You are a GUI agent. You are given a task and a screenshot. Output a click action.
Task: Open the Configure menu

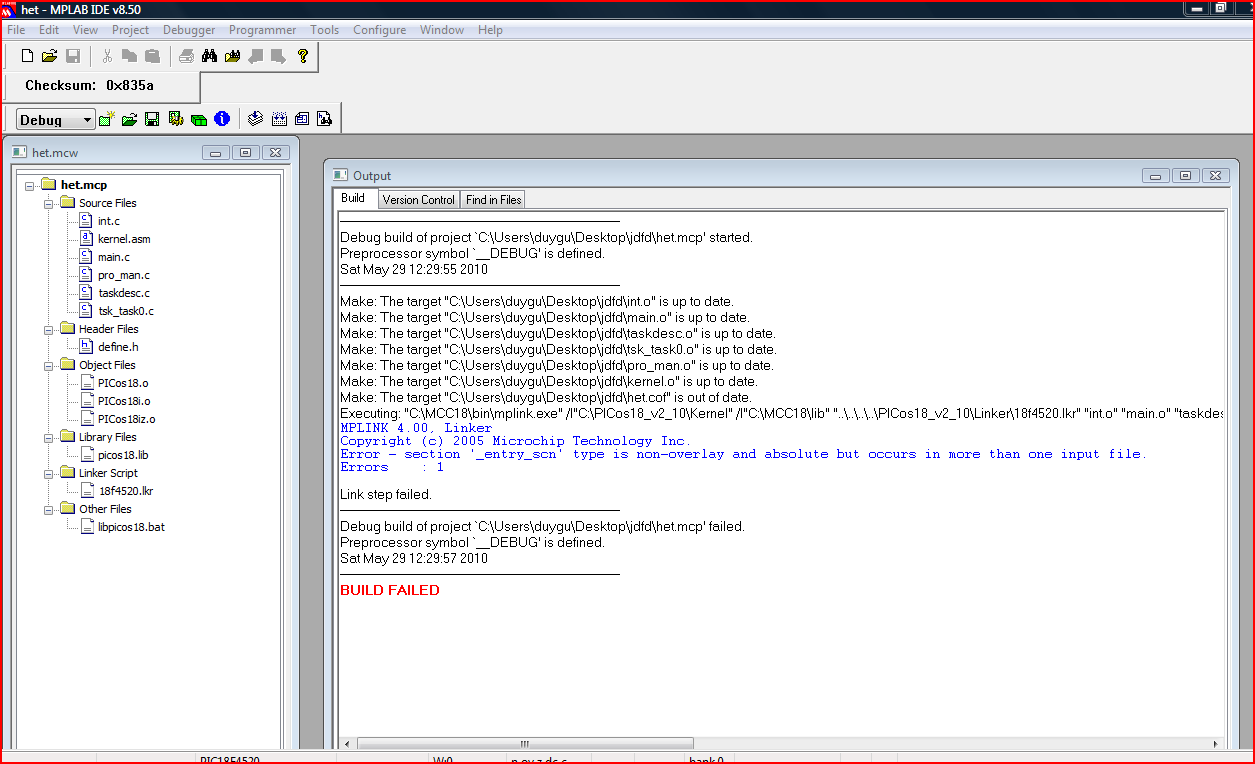click(x=380, y=30)
